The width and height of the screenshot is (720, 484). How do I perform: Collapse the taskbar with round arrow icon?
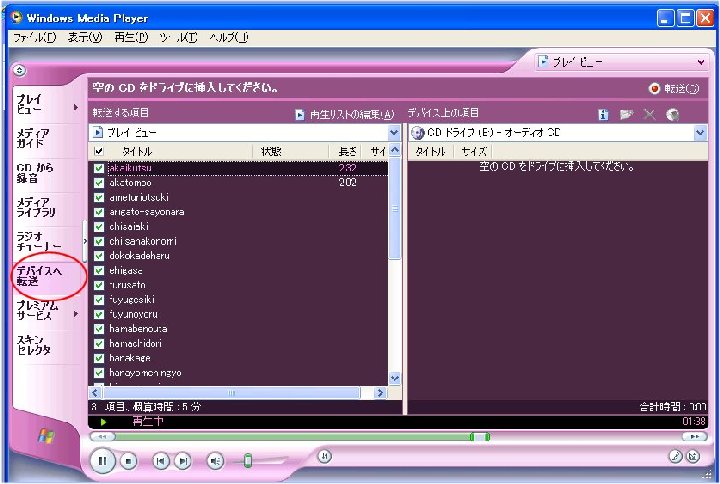[19, 70]
